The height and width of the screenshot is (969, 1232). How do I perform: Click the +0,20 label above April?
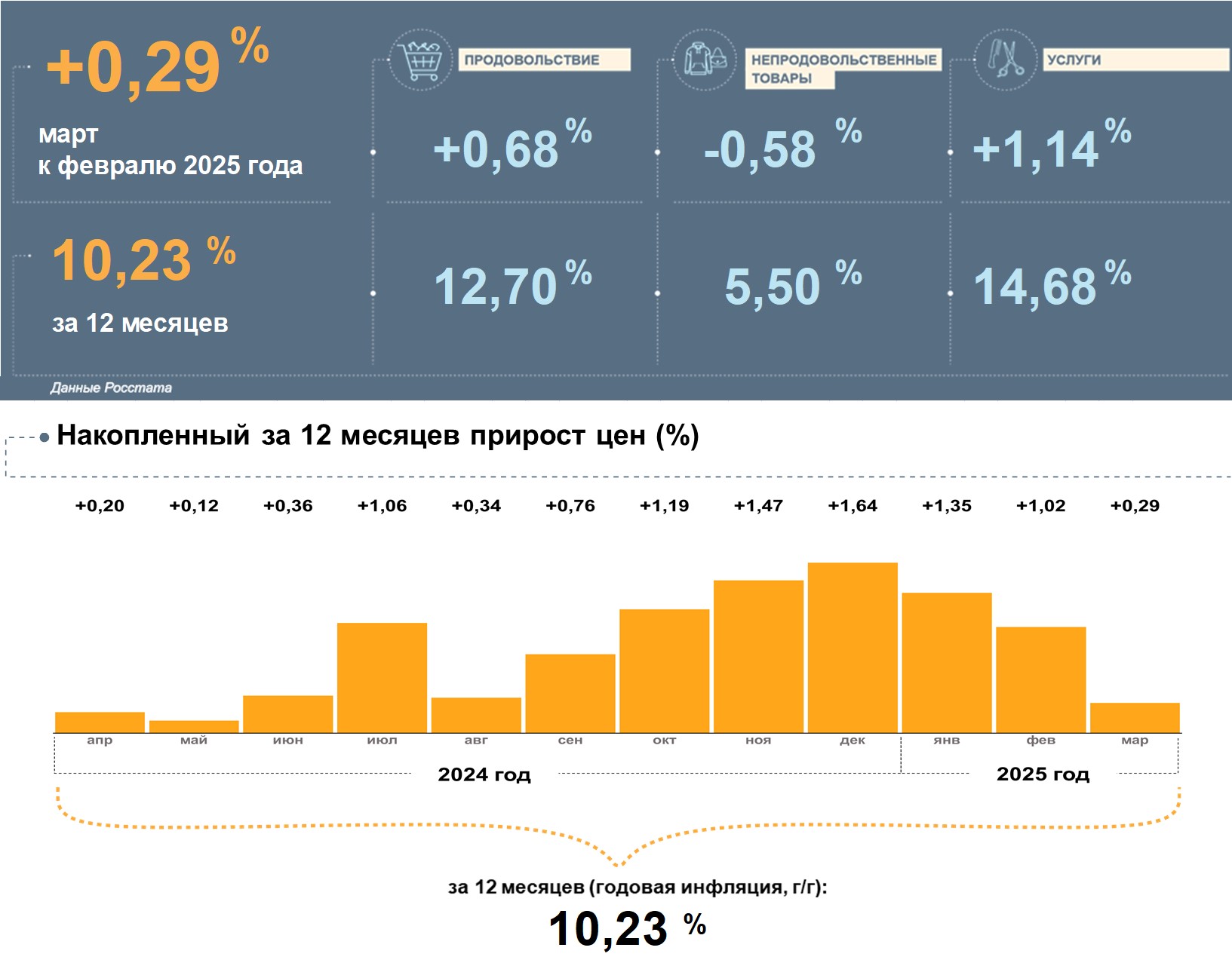(100, 506)
